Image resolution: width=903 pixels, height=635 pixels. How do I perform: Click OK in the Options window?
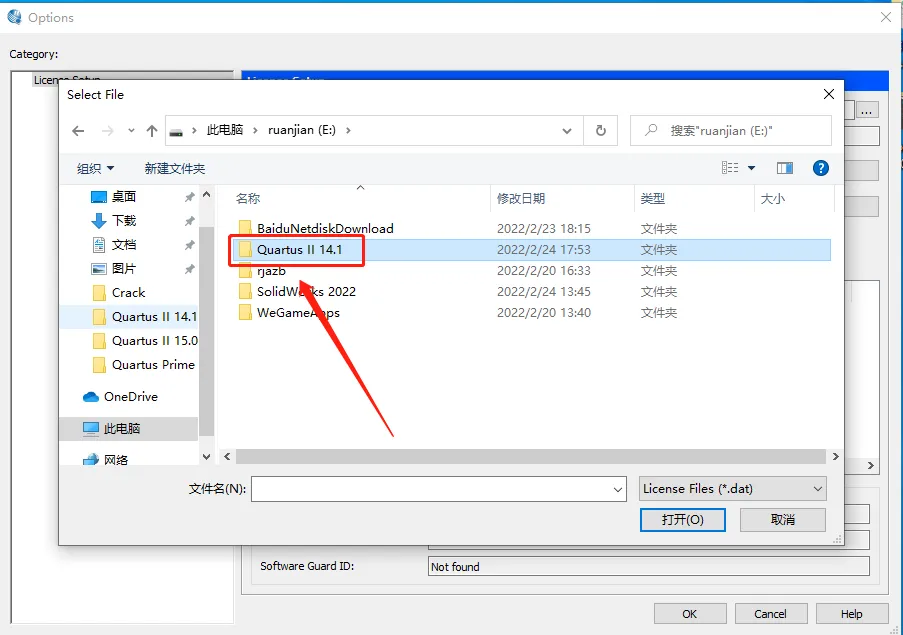tap(690, 614)
